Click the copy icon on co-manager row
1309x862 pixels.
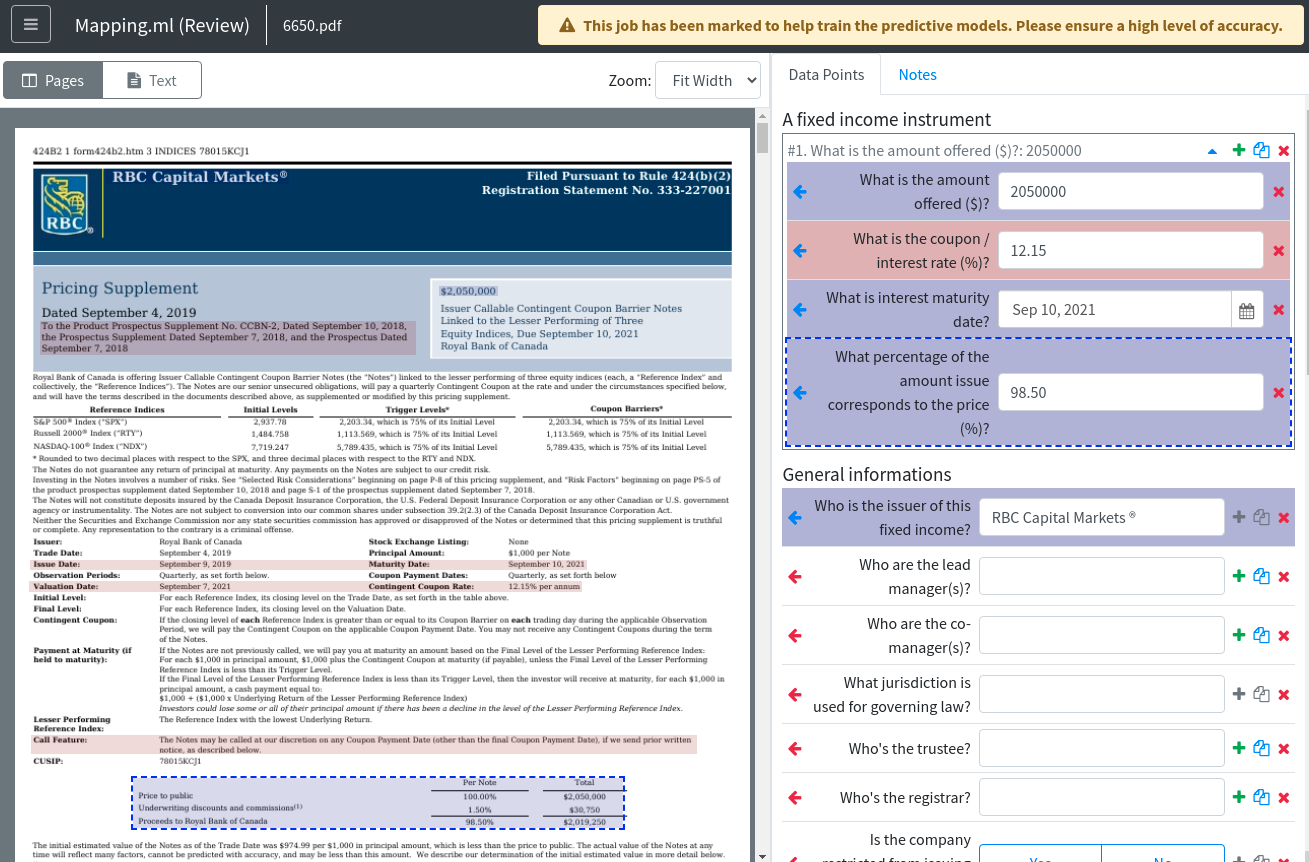pos(1262,635)
